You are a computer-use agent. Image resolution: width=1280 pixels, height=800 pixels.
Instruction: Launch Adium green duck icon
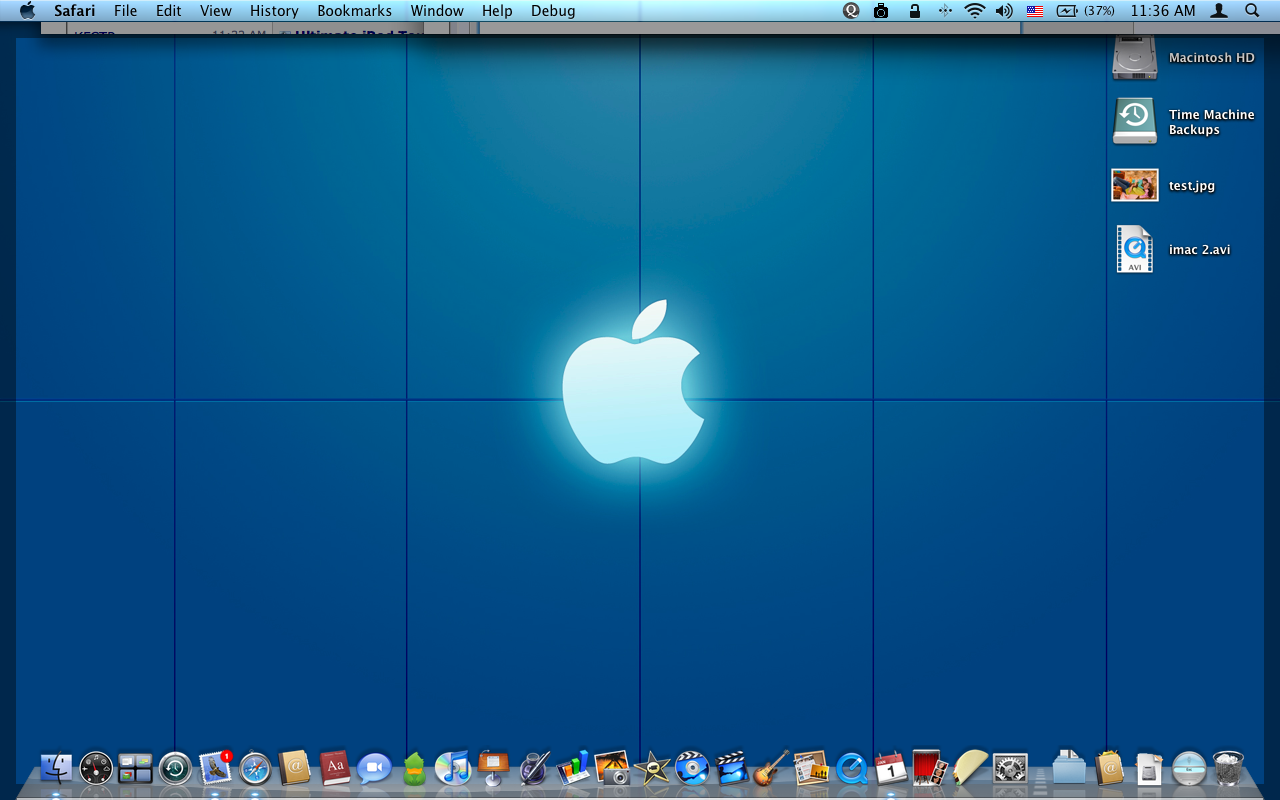pyautogui.click(x=414, y=768)
